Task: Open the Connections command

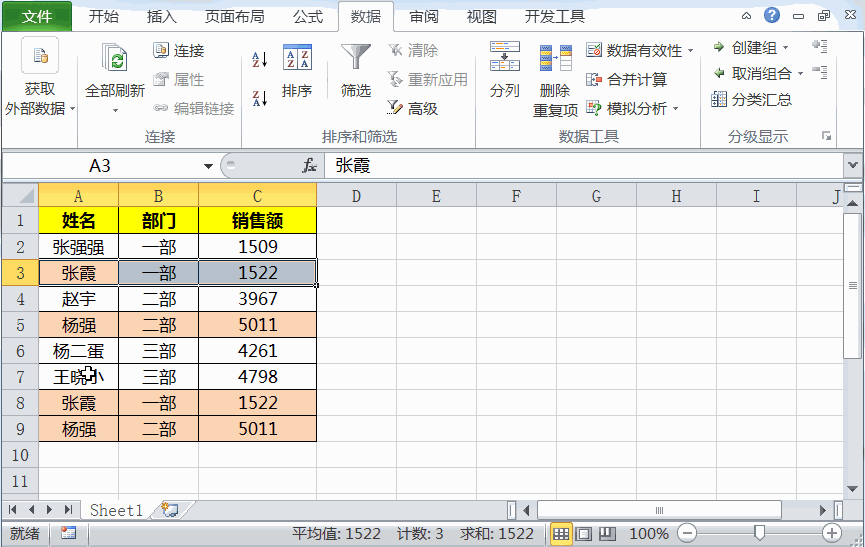Action: click(x=178, y=51)
